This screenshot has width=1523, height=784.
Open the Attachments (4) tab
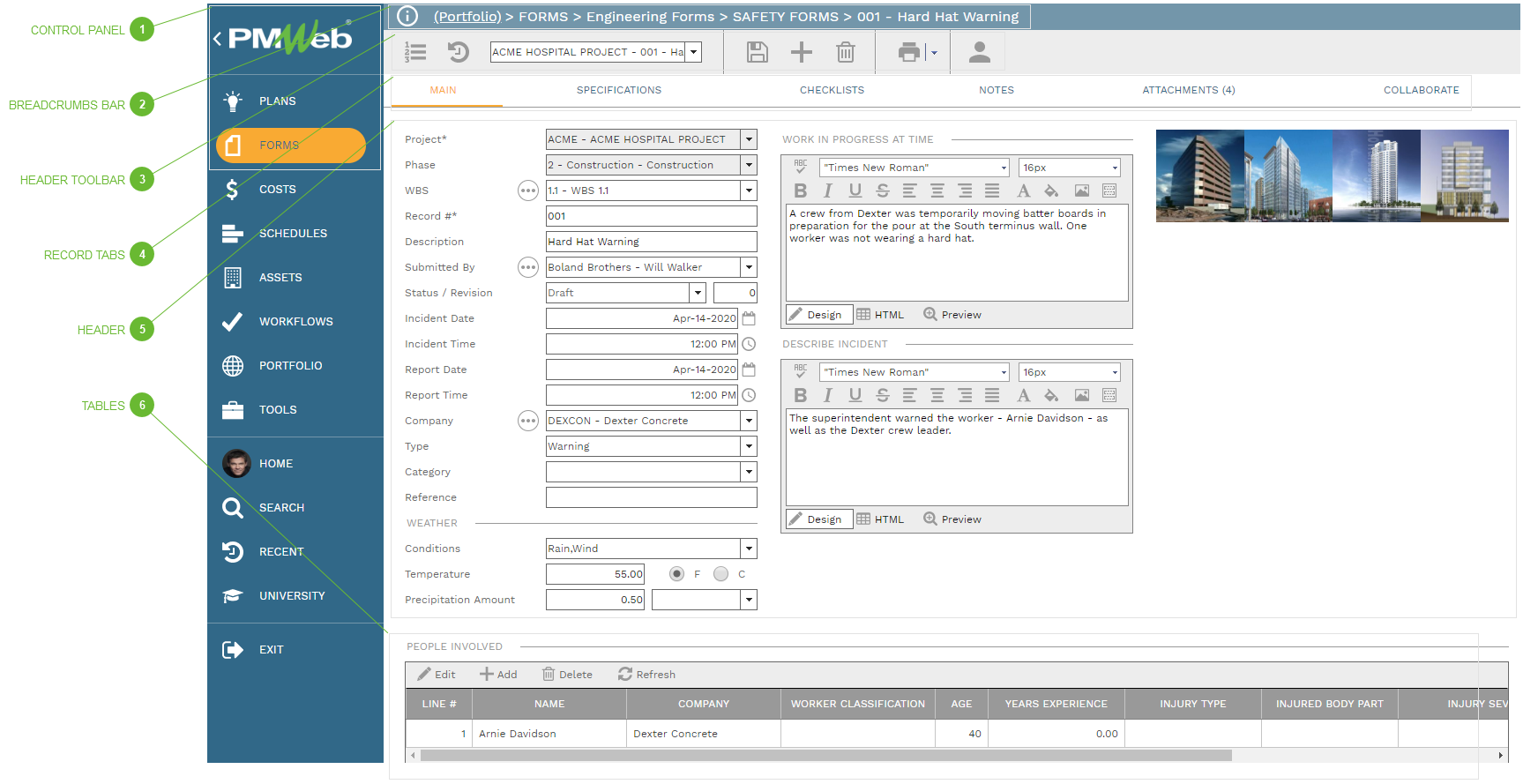(1188, 90)
